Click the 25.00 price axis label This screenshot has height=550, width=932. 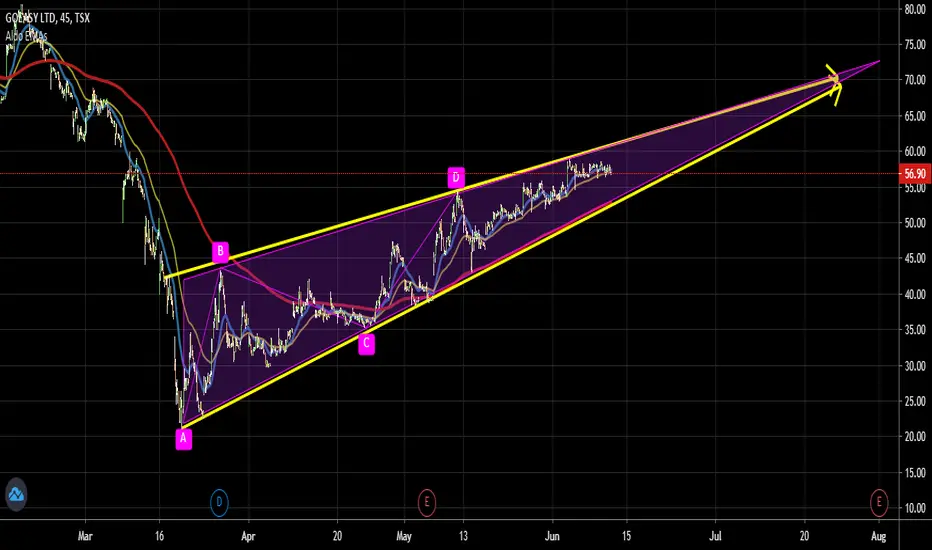[915, 401]
